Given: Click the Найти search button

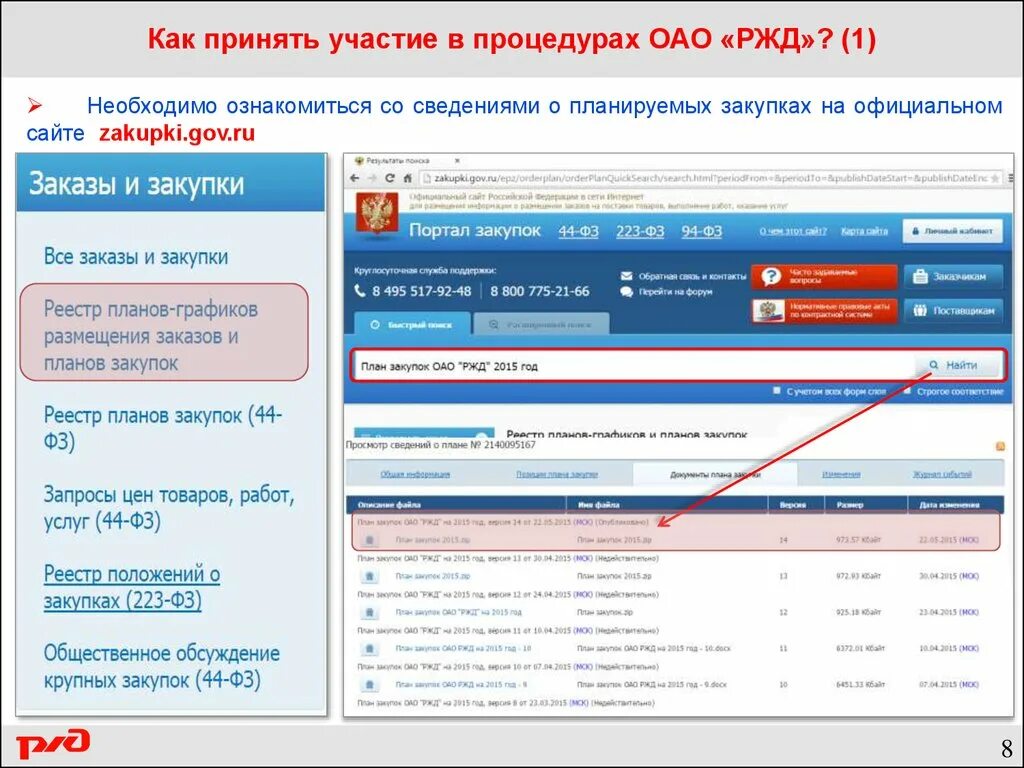Looking at the screenshot, I should point(956,365).
